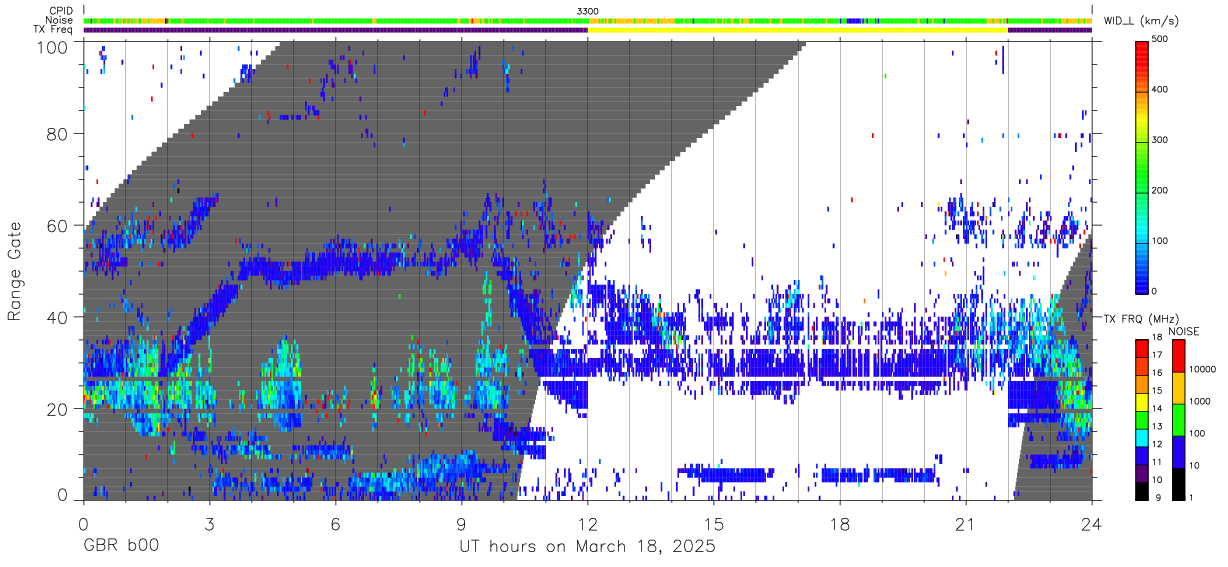This screenshot has width=1228, height=567.
Task: Click the NOISE legend title
Action: click(1183, 330)
